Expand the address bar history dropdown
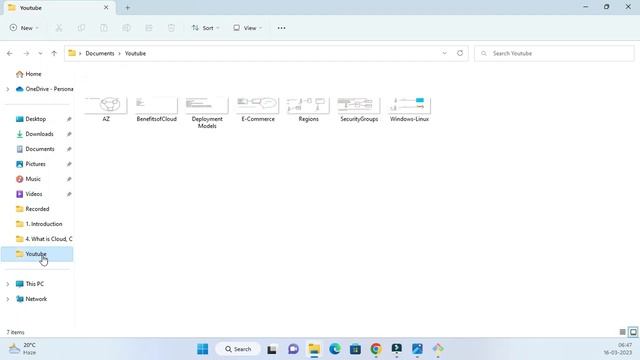 tap(444, 53)
